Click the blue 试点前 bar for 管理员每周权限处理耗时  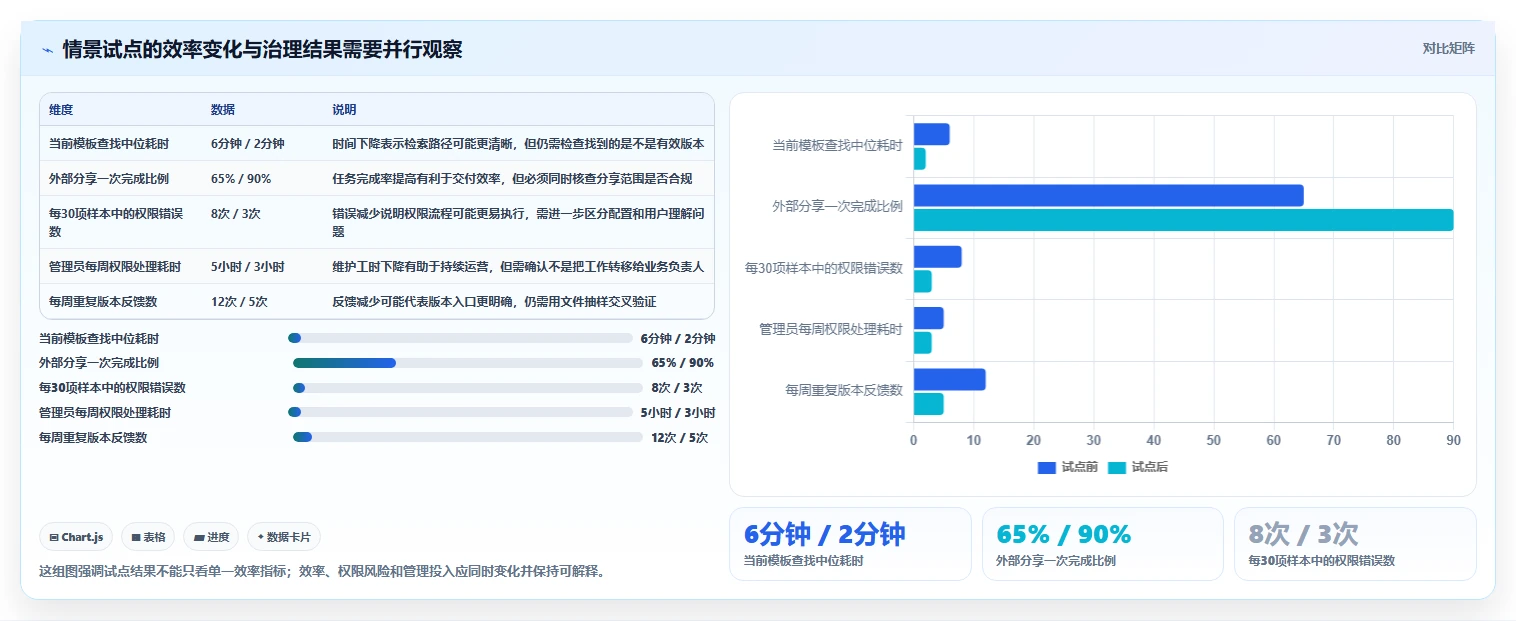point(928,318)
